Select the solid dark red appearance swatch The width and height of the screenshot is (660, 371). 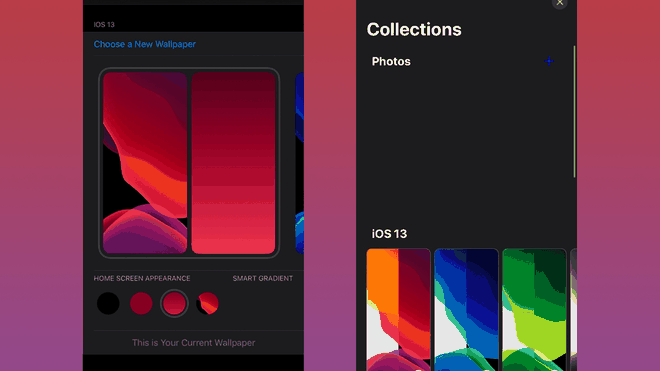click(141, 303)
